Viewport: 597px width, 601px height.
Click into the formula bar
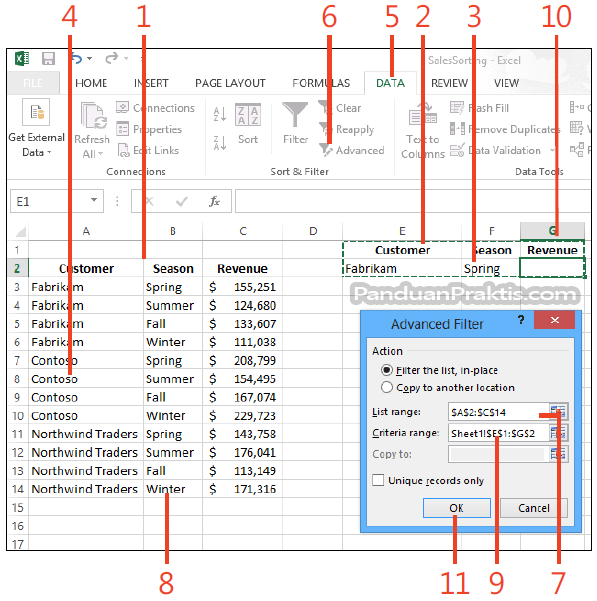[413, 201]
